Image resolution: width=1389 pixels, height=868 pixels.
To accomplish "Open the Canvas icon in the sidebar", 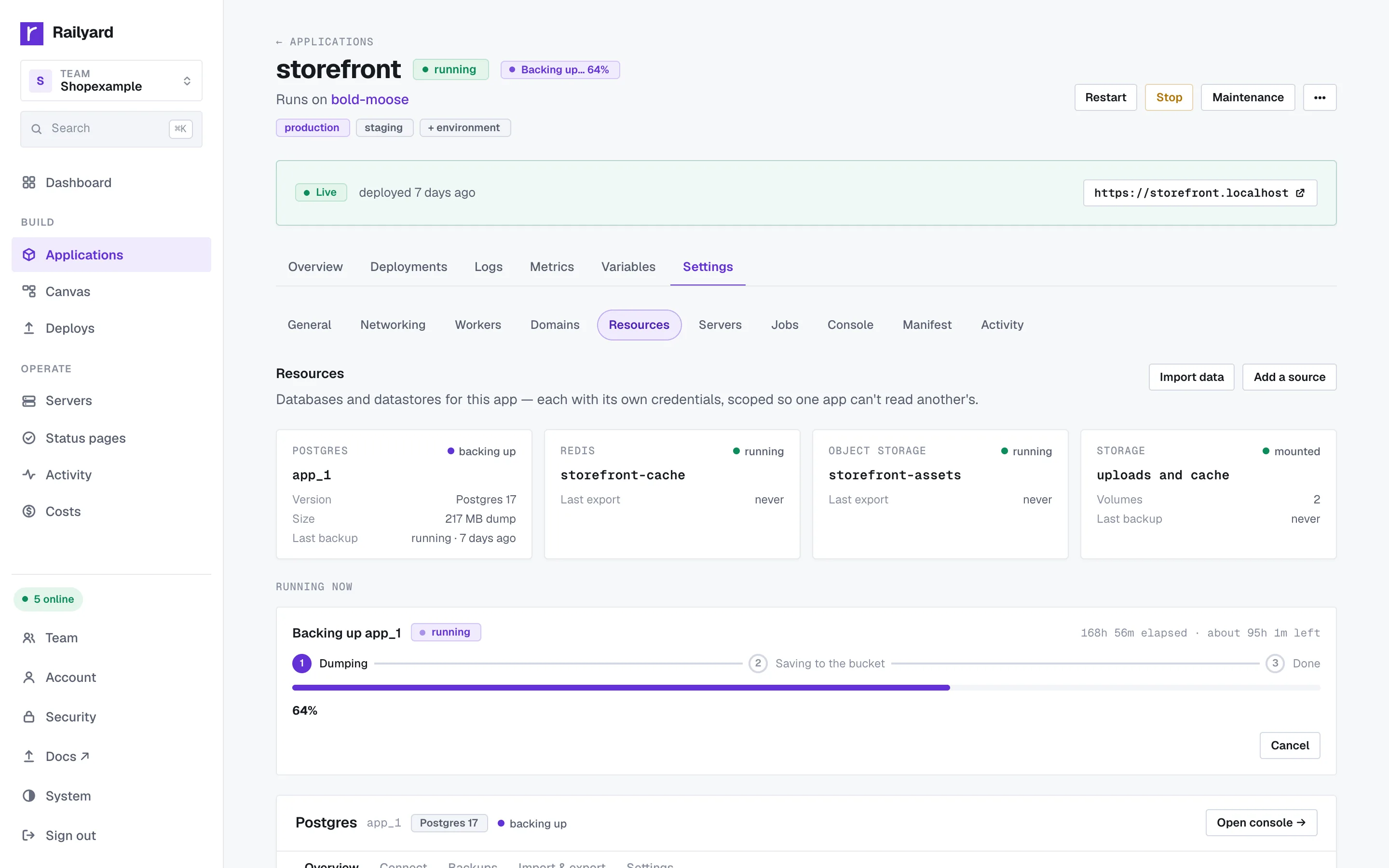I will click(29, 292).
